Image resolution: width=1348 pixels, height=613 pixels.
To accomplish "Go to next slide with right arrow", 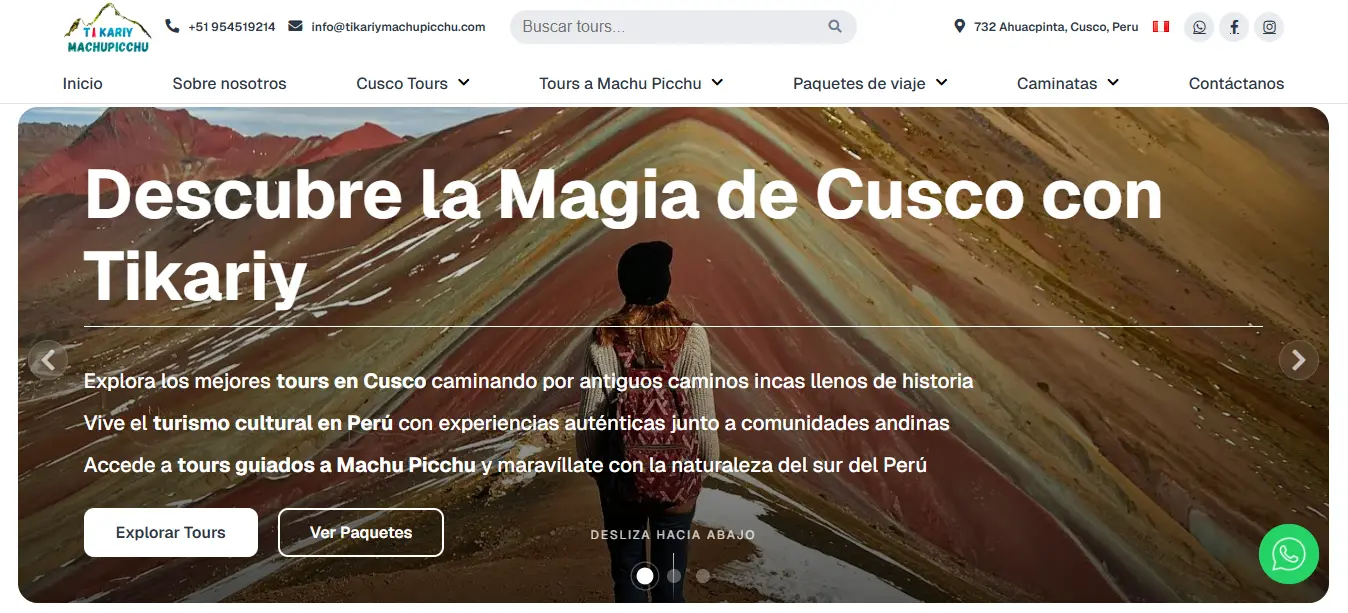I will pyautogui.click(x=1298, y=360).
